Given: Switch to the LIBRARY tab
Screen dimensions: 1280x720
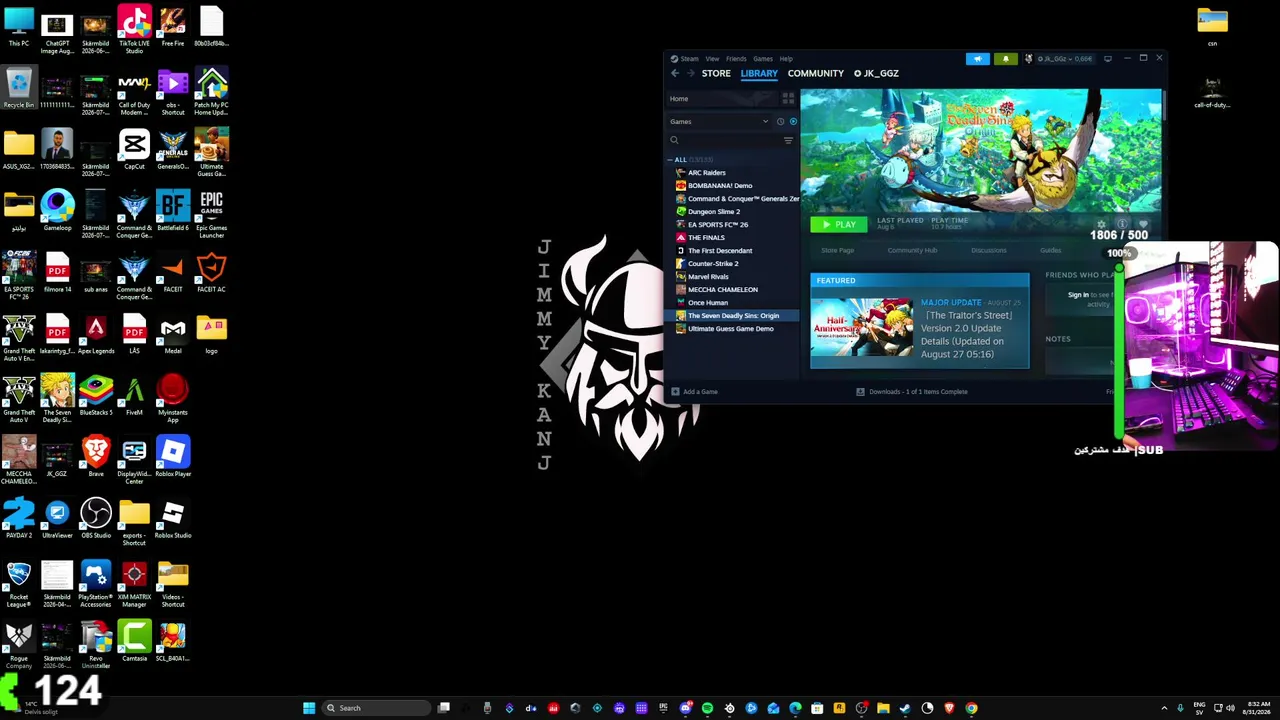Looking at the screenshot, I should [x=759, y=74].
